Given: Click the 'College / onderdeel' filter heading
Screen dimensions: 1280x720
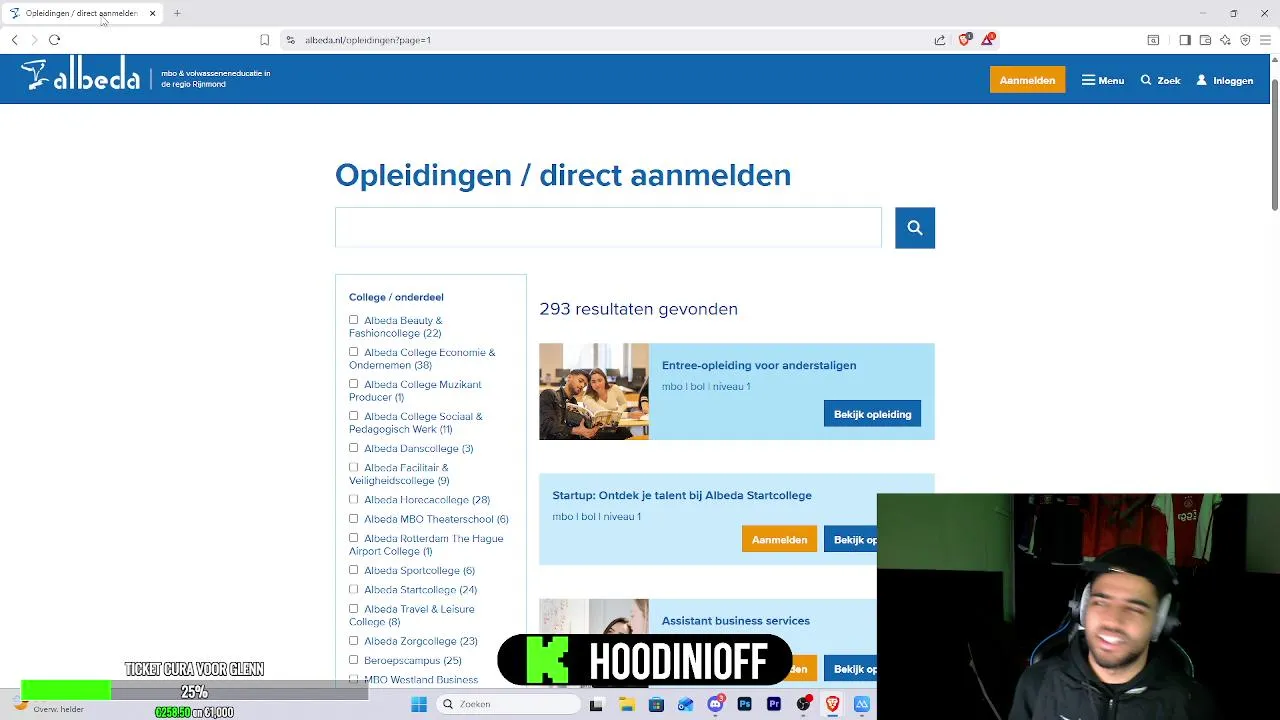Looking at the screenshot, I should click(x=396, y=297).
